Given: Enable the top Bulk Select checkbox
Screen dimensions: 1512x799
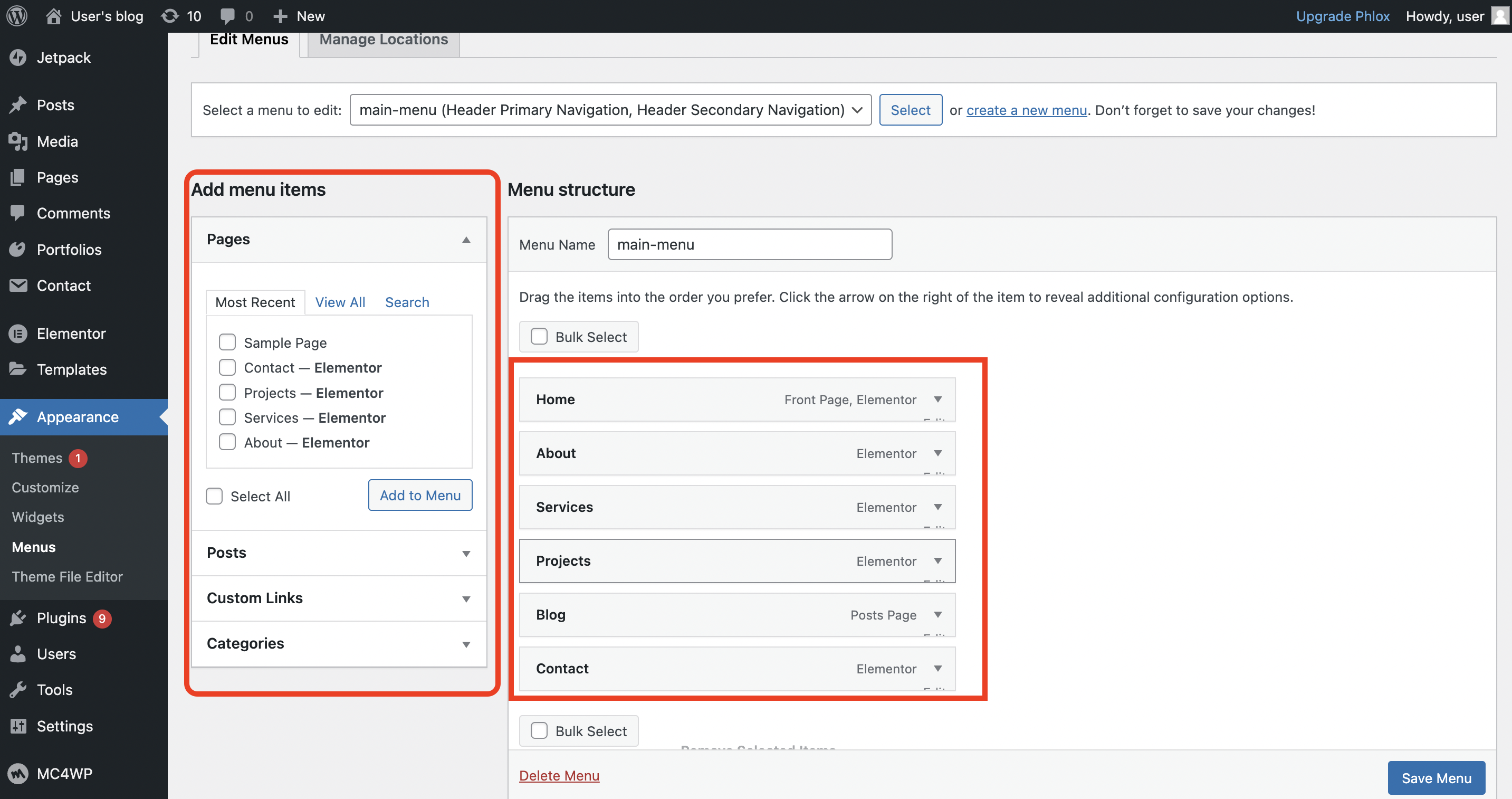Looking at the screenshot, I should 539,336.
